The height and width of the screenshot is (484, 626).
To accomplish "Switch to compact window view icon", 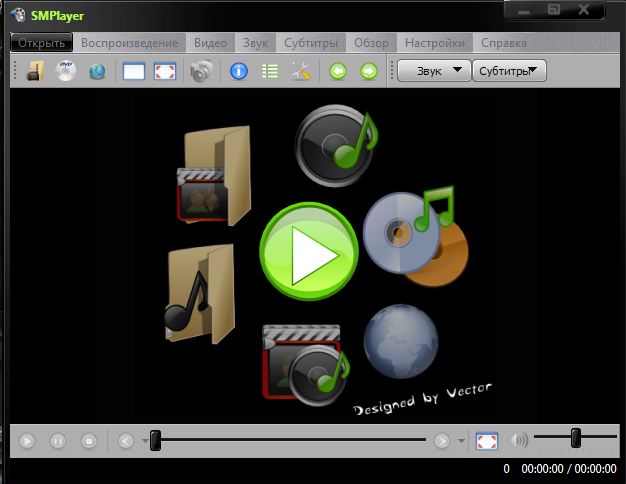I will point(134,71).
